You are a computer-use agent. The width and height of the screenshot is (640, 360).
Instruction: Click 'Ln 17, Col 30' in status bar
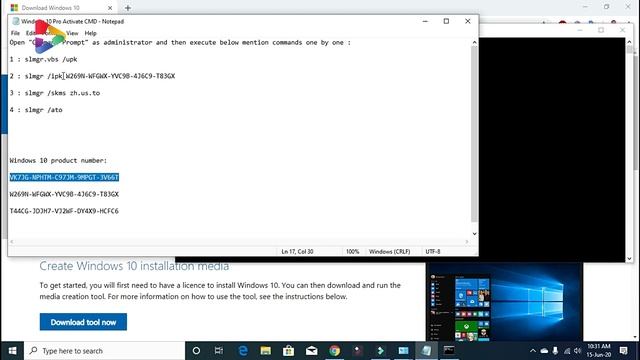pos(297,251)
